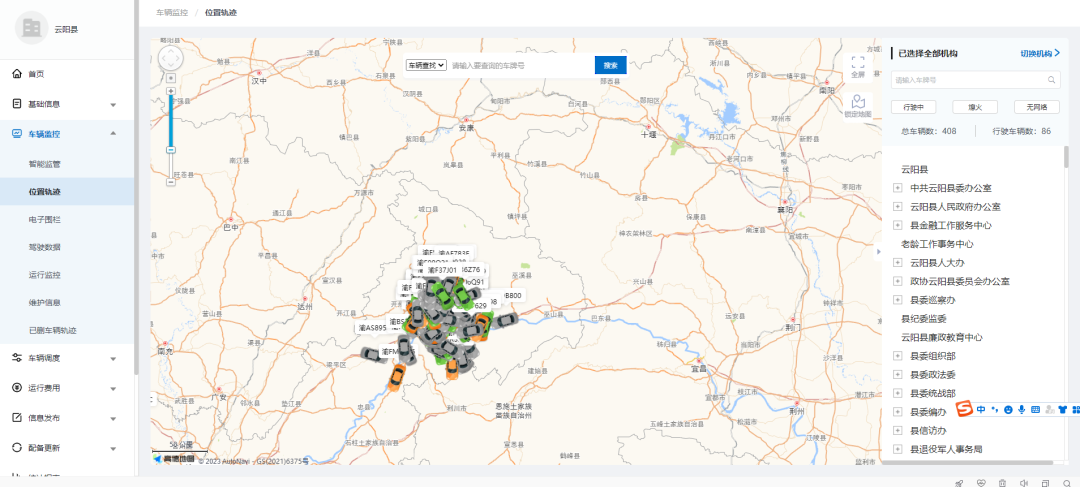Click the map zoom level slider bar
The image size is (1080, 487).
click(171, 136)
